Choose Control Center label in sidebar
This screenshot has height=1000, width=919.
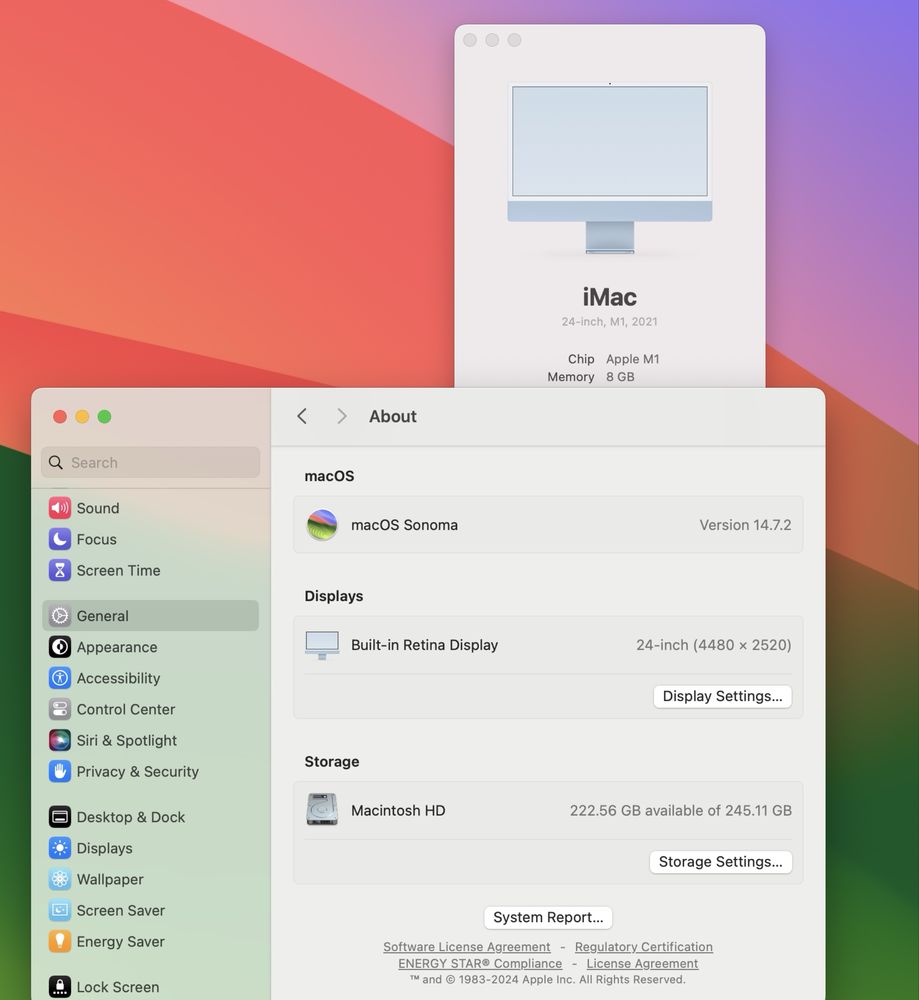tap(126, 709)
